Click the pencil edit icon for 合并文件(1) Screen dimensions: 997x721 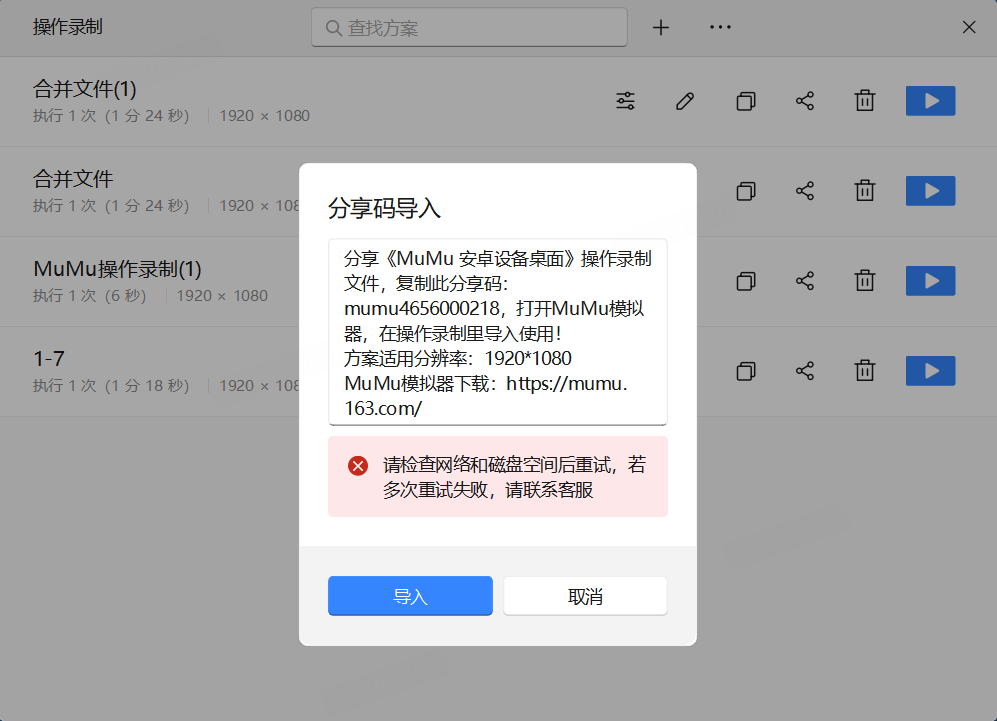point(685,101)
